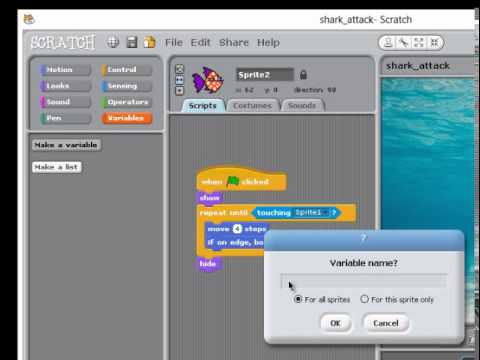This screenshot has height=360, width=480.
Task: Set rotation style to left-right flip
Action: coord(179,80)
